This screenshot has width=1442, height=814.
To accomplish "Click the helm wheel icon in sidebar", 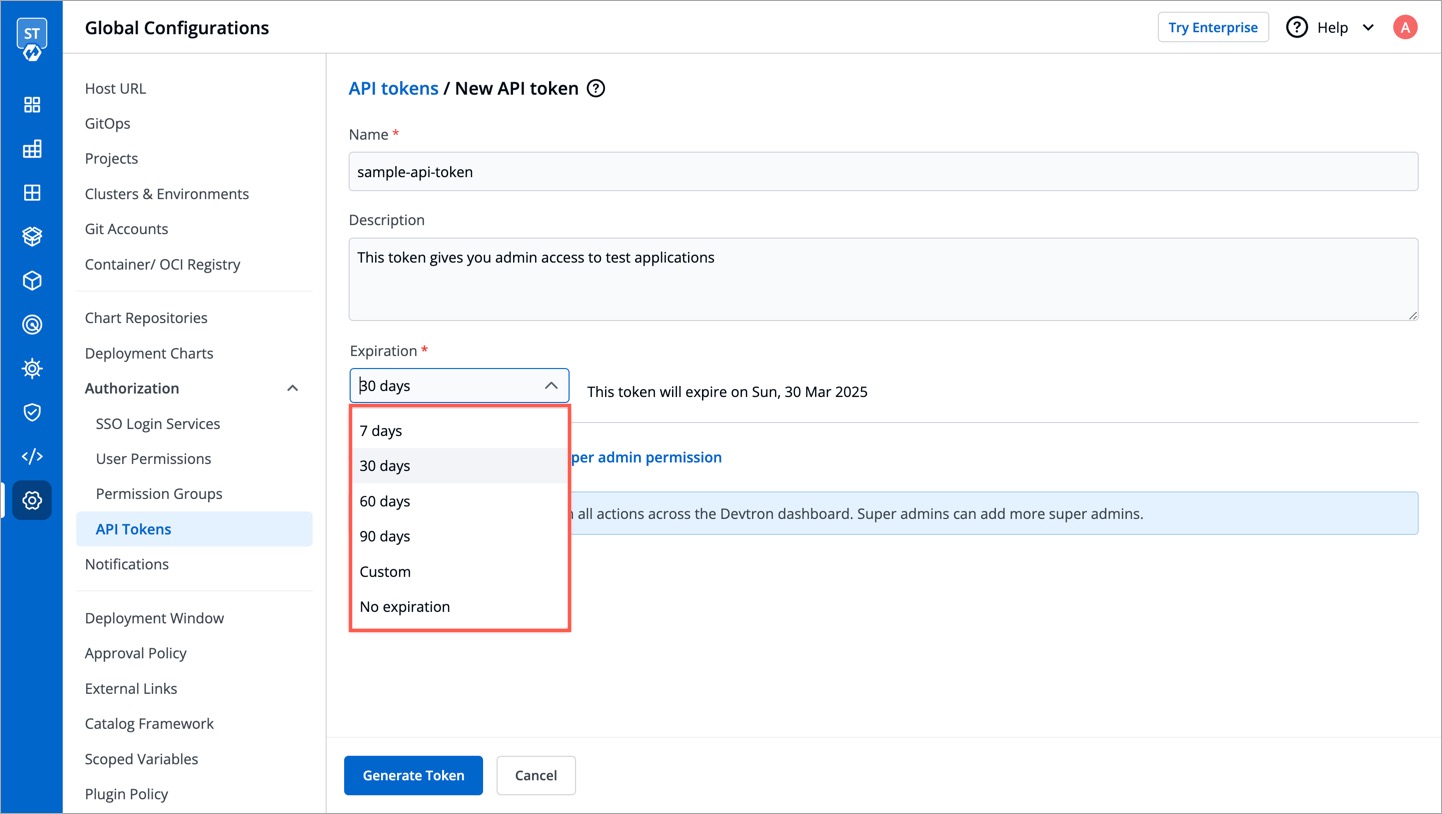I will [x=32, y=369].
